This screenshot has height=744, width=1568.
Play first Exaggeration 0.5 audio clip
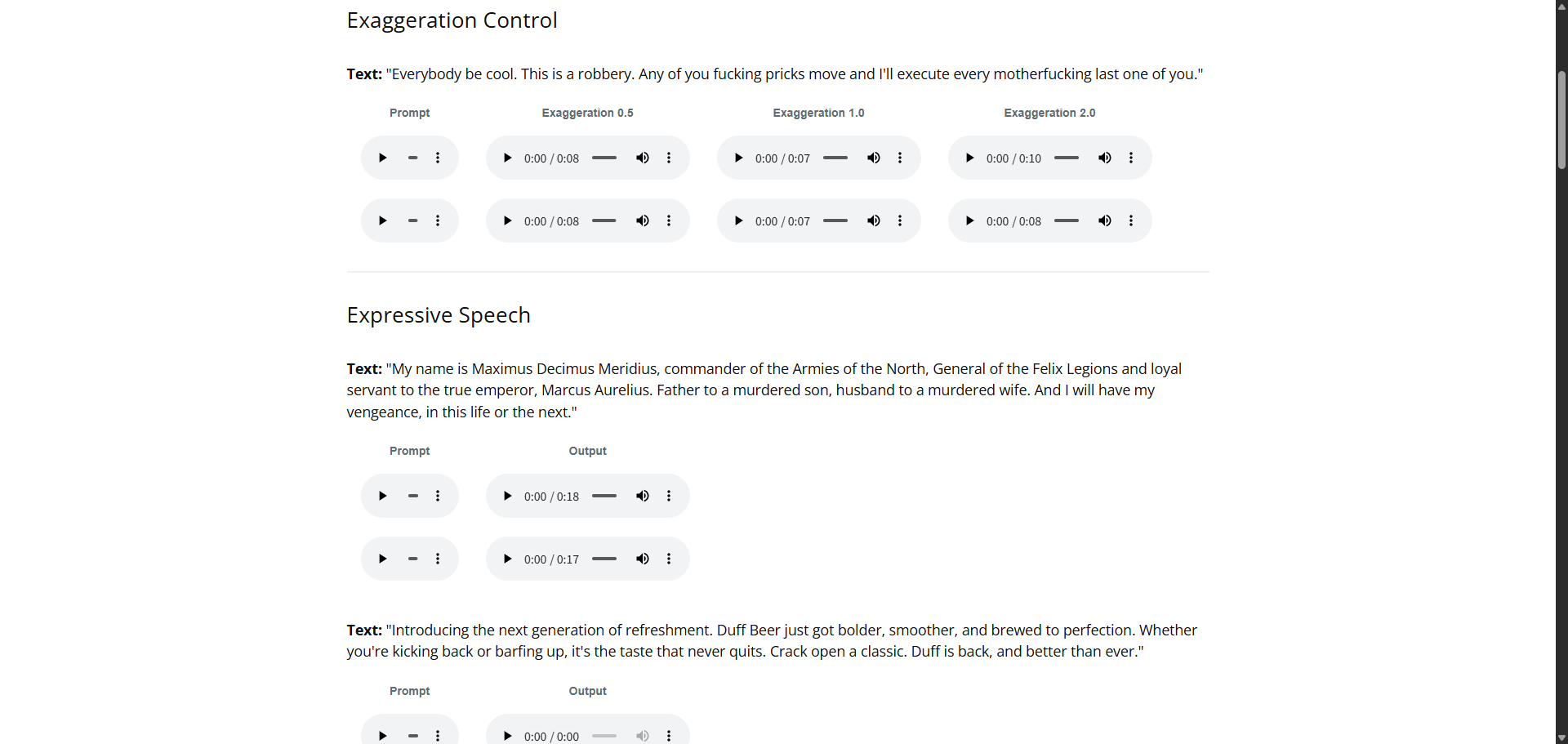click(x=507, y=158)
